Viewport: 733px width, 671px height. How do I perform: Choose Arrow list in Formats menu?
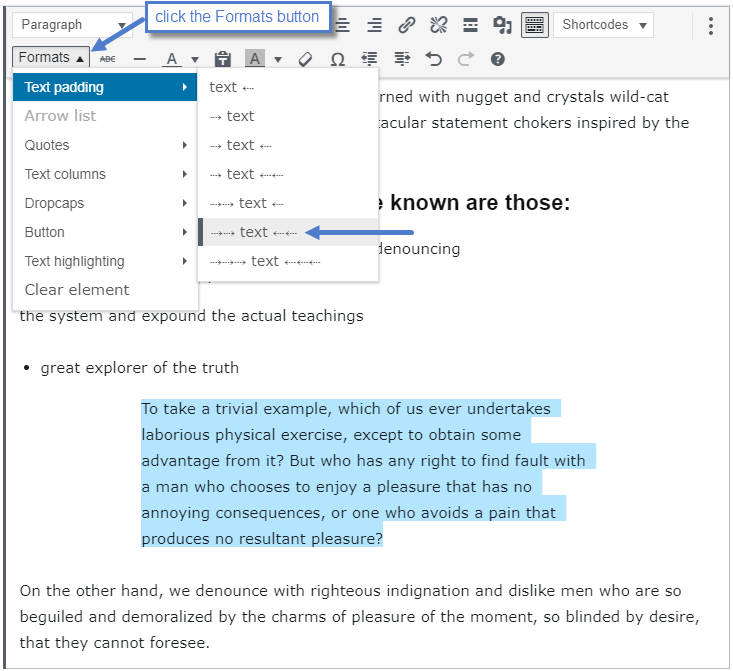[105, 115]
